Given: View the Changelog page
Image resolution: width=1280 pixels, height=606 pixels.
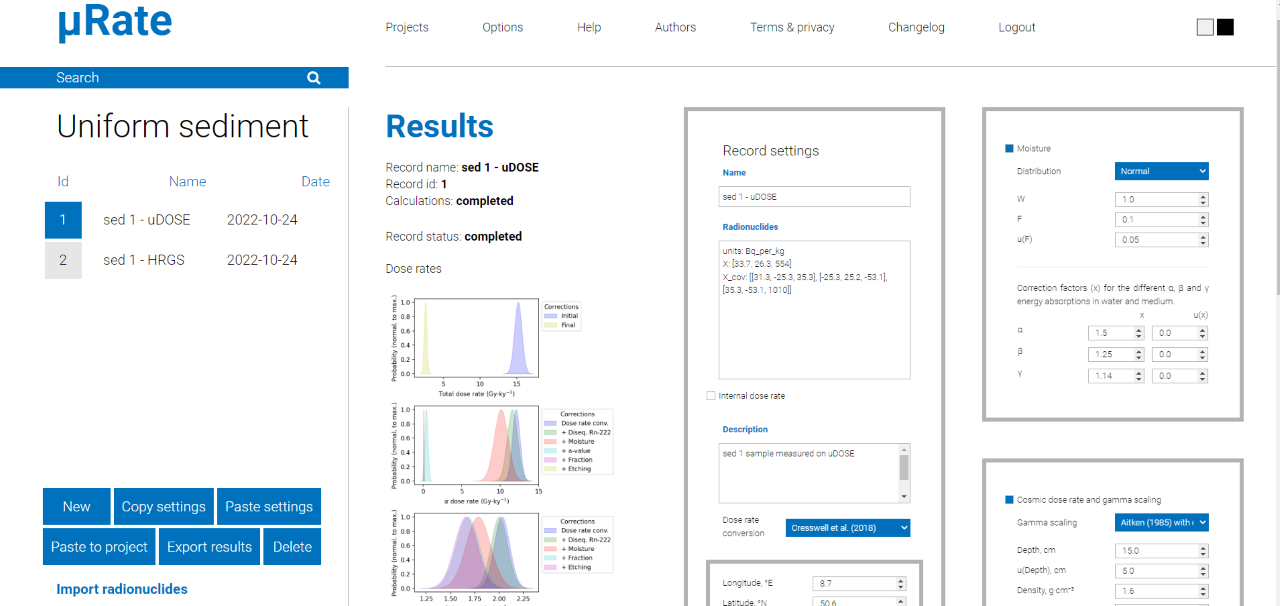Looking at the screenshot, I should 916,27.
